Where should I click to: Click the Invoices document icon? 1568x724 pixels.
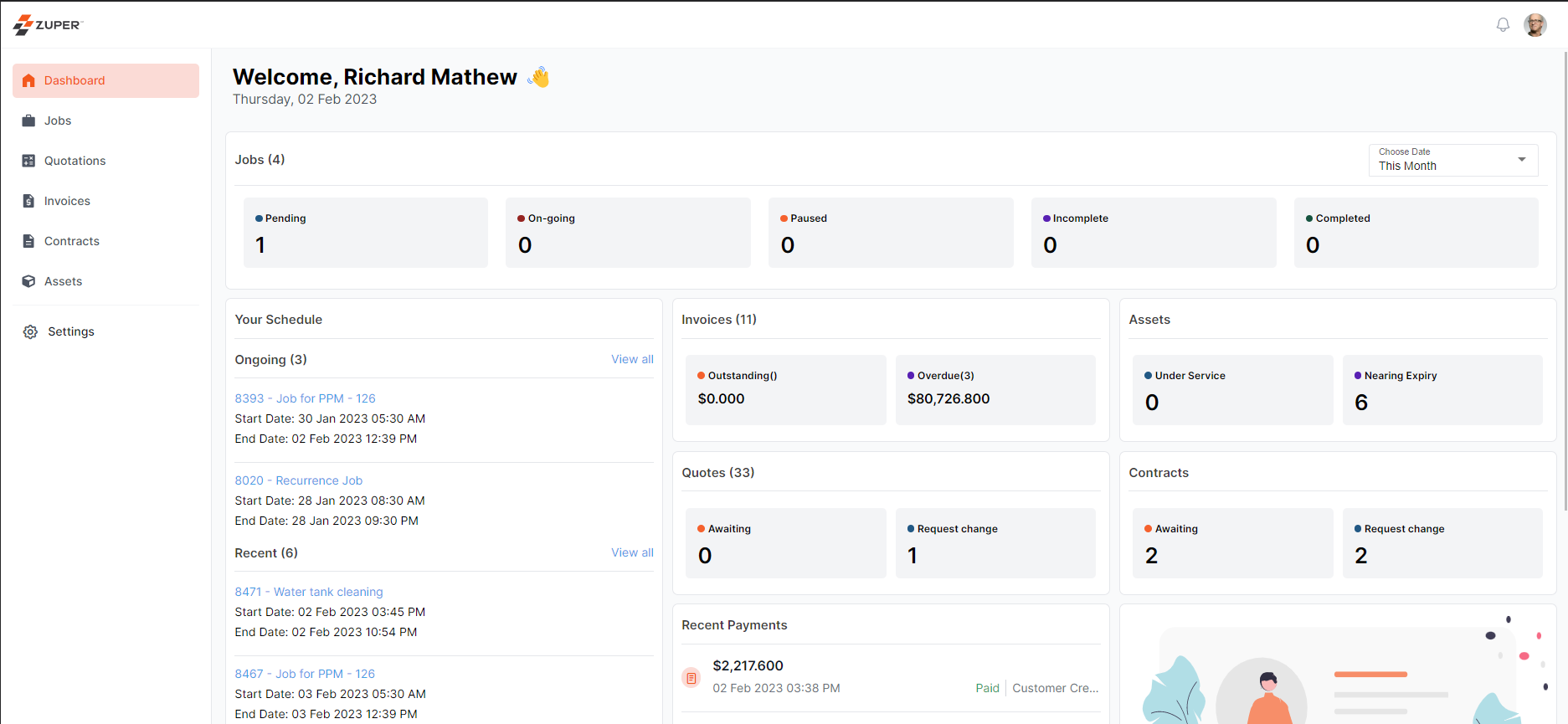[29, 201]
